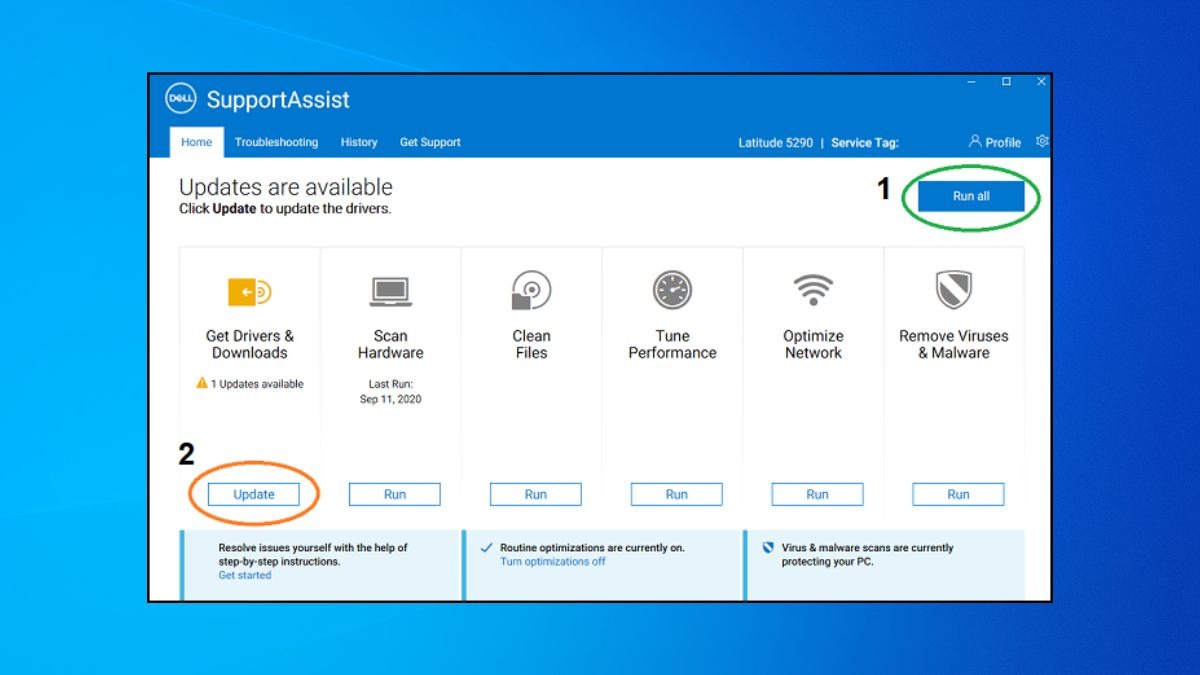The width and height of the screenshot is (1200, 675).
Task: Click Remove Viruses & Malware shield icon
Action: (954, 290)
